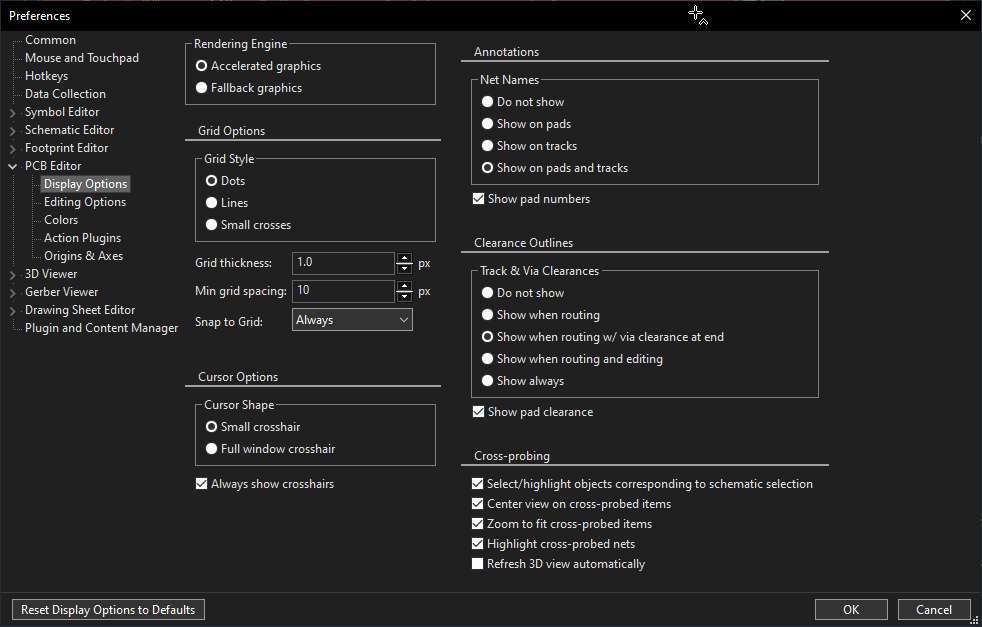Image resolution: width=982 pixels, height=627 pixels.
Task: Uncheck Show pad numbers
Action: click(478, 198)
